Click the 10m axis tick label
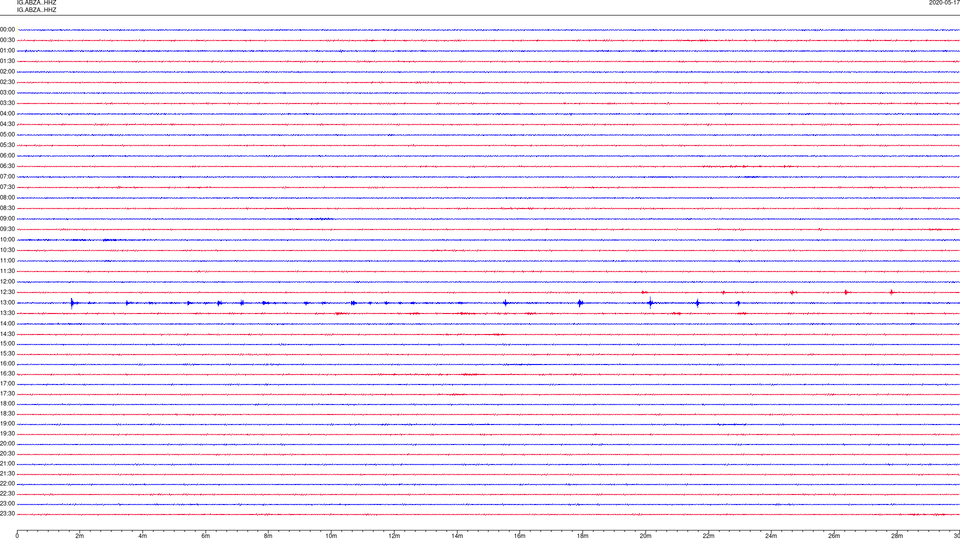 pos(331,536)
